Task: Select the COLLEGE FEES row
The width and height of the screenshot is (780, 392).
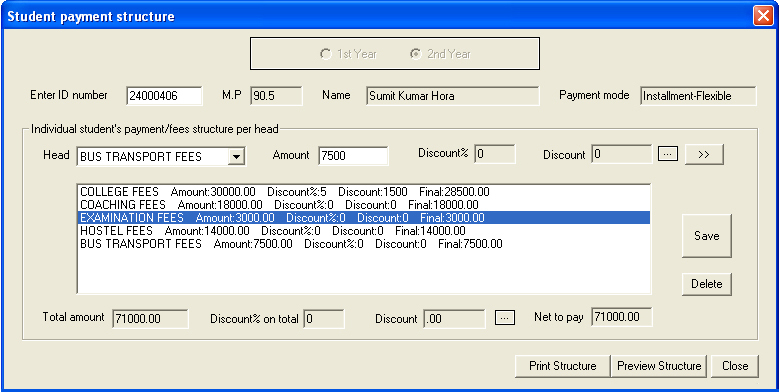Action: click(364, 192)
